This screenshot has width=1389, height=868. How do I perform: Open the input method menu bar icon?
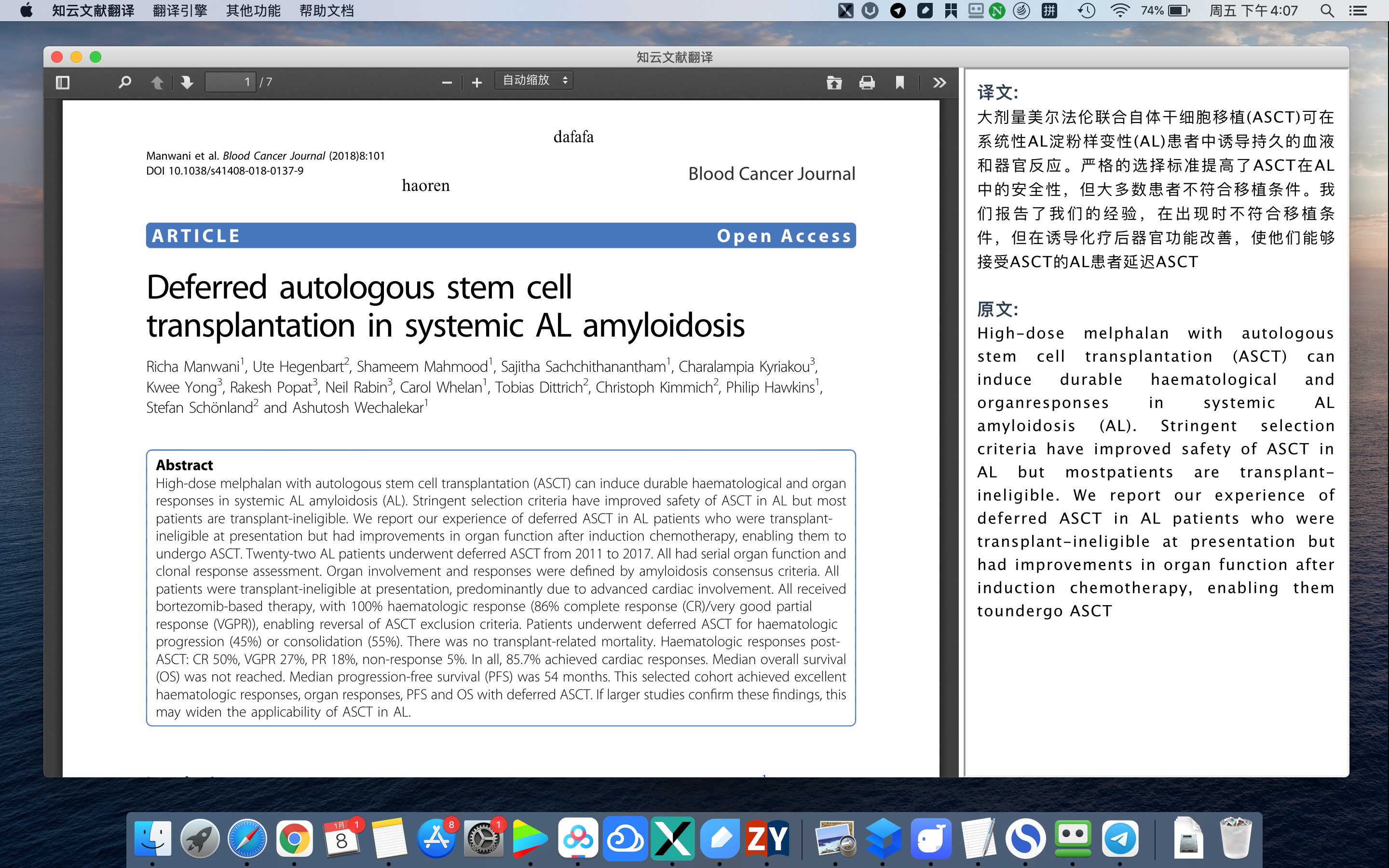(x=1049, y=10)
